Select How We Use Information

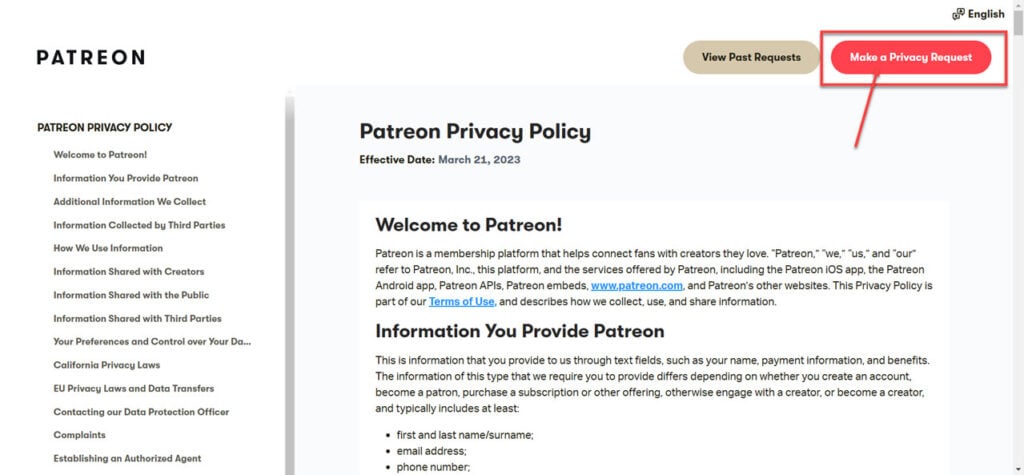(108, 248)
